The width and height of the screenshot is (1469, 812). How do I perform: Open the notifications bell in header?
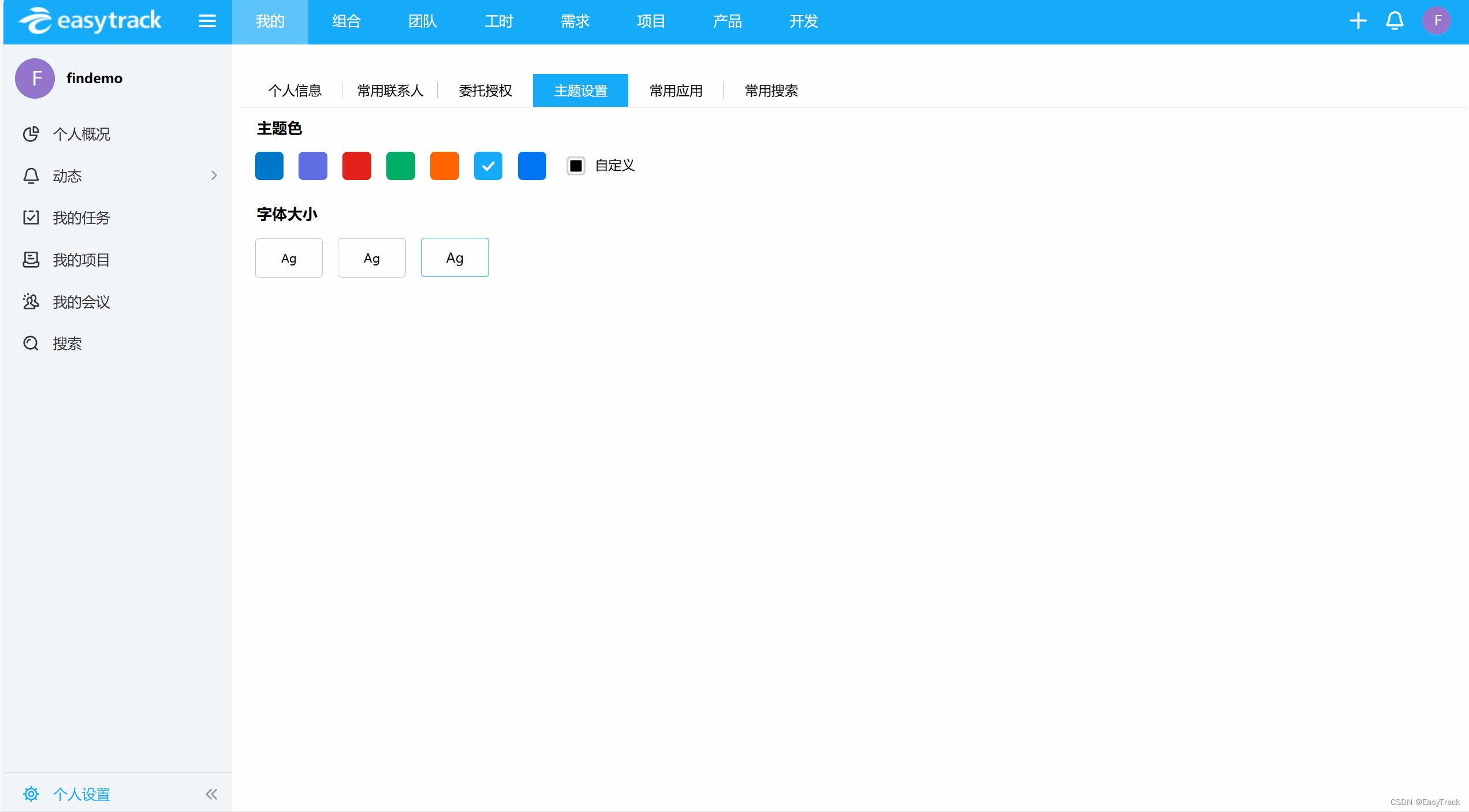[x=1395, y=21]
